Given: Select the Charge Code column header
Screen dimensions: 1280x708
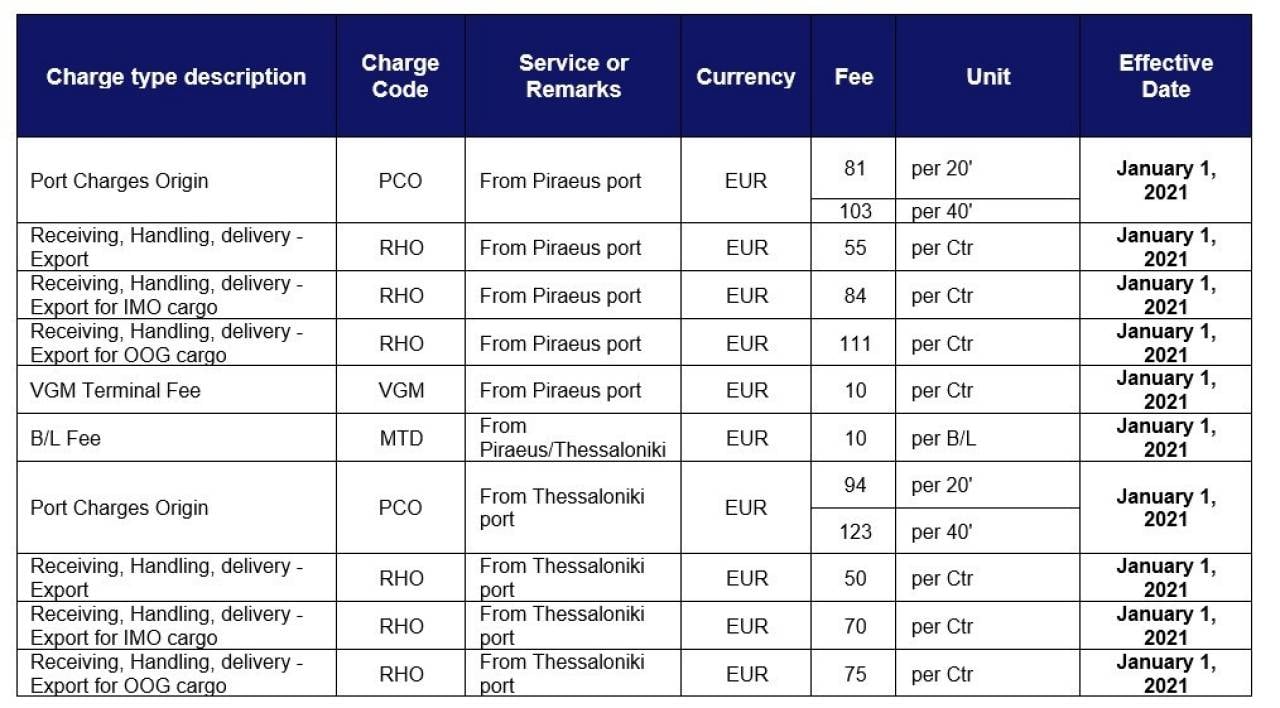Looking at the screenshot, I should pos(400,77).
